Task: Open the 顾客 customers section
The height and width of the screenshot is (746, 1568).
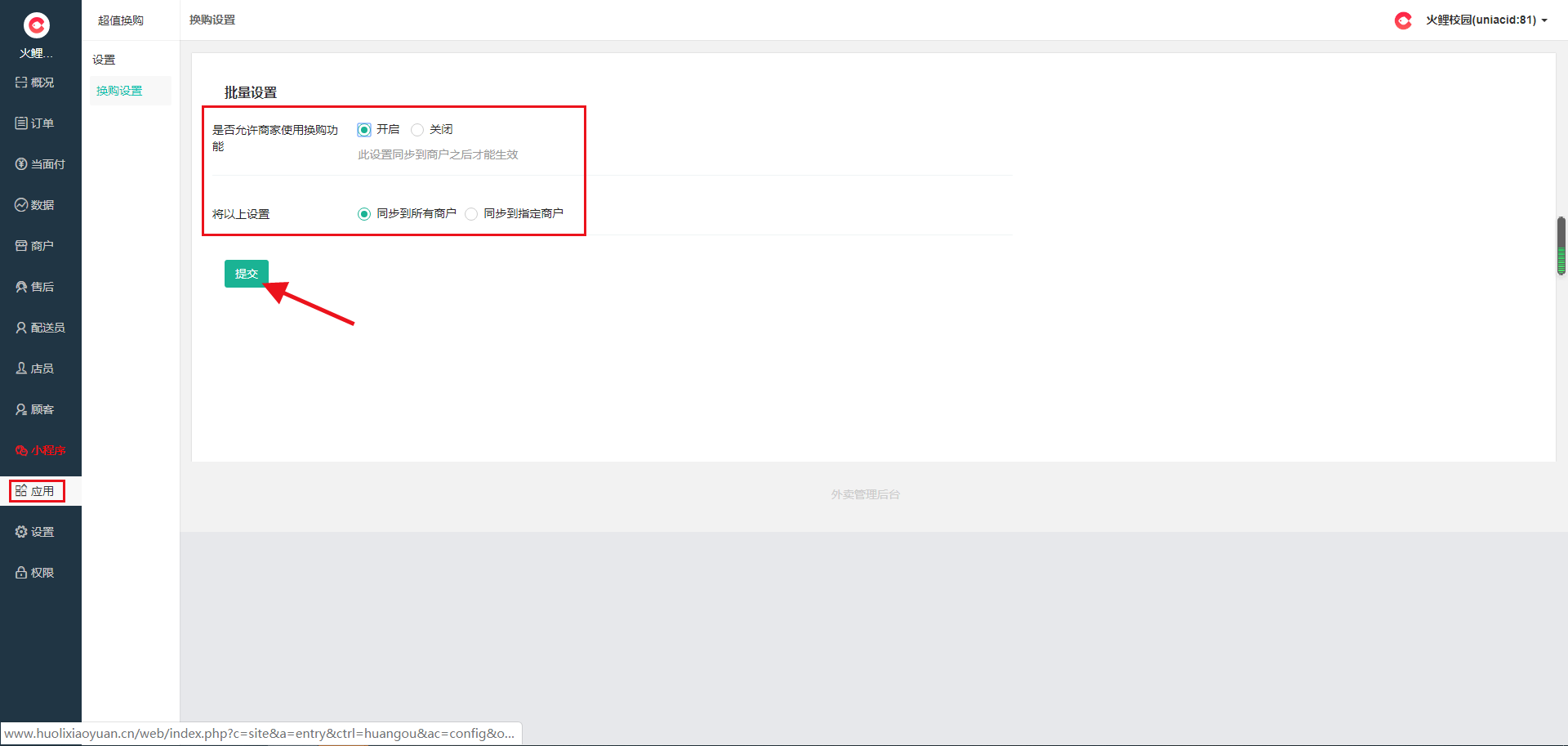Action: point(34,409)
